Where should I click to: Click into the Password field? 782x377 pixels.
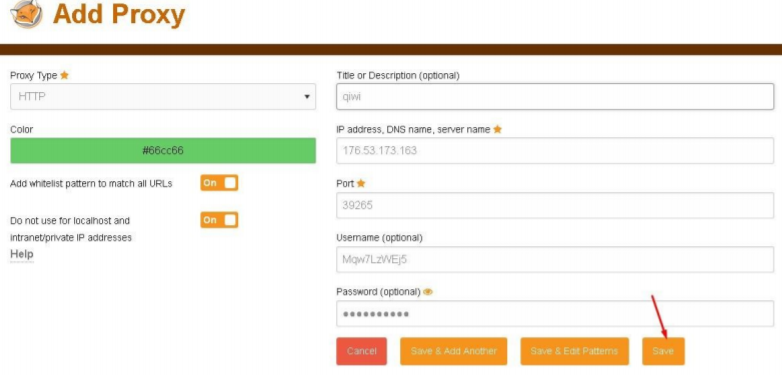point(555,314)
